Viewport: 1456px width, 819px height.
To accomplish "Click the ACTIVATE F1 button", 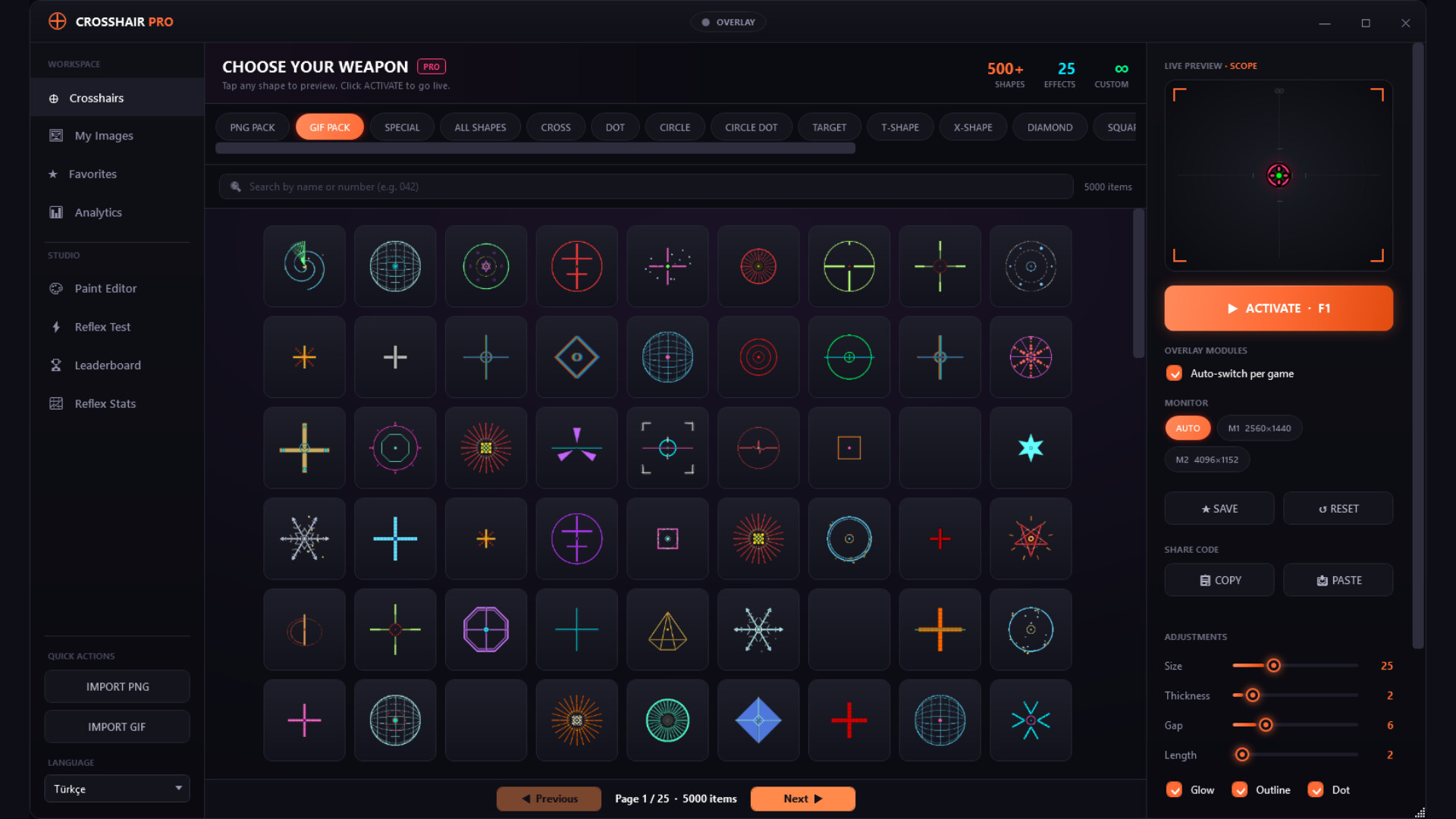I will click(1279, 308).
